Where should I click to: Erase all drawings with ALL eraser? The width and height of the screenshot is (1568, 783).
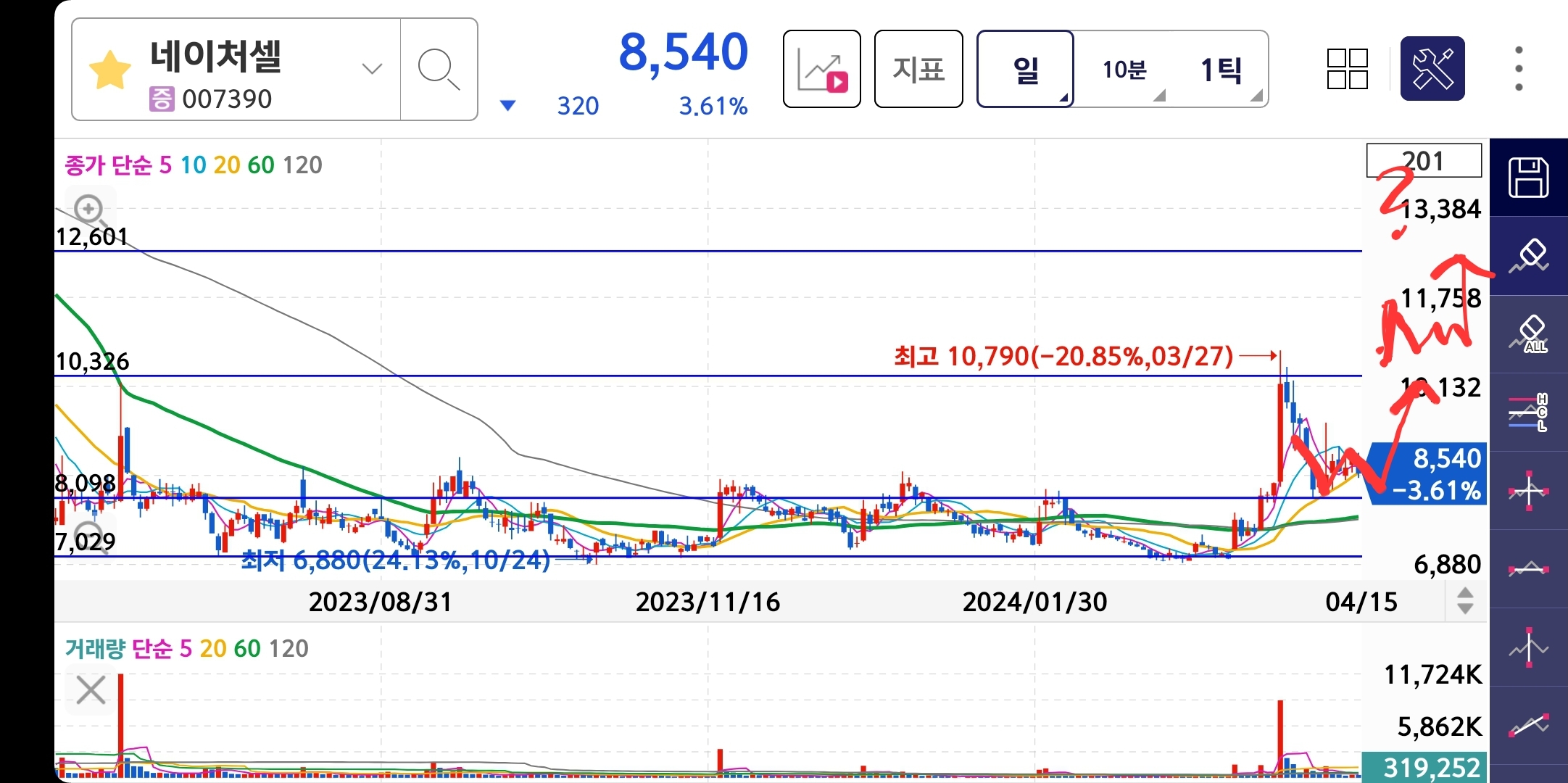pos(1528,334)
